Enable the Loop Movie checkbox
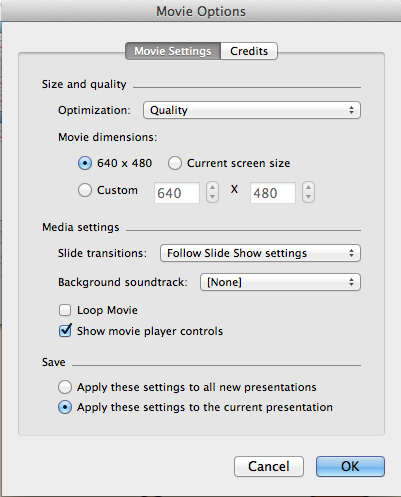Viewport: 401px width, 497px height. click(65, 310)
